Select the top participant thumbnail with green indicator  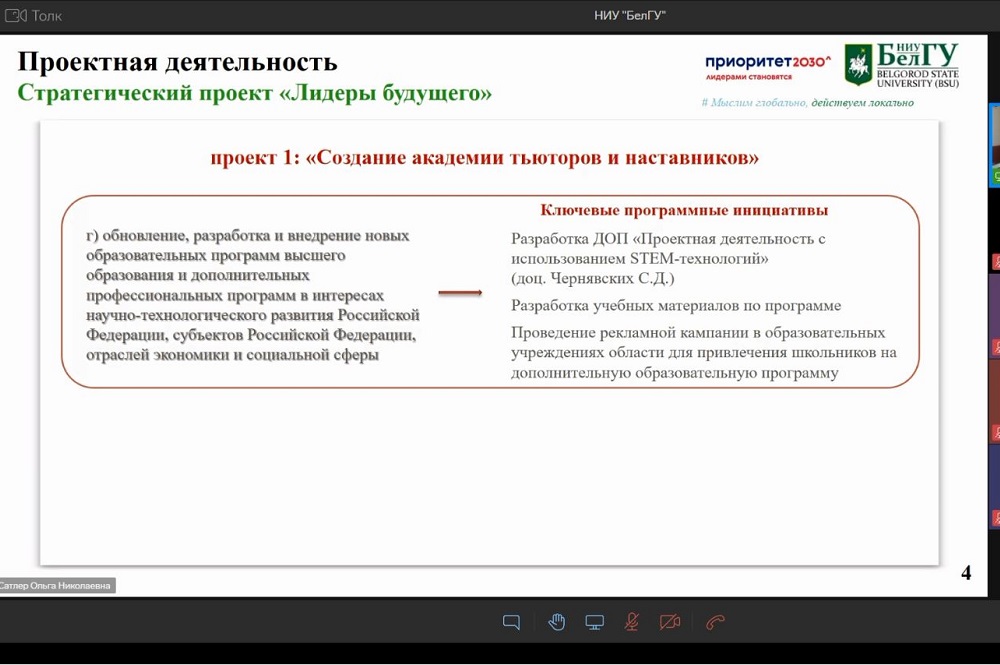click(994, 140)
